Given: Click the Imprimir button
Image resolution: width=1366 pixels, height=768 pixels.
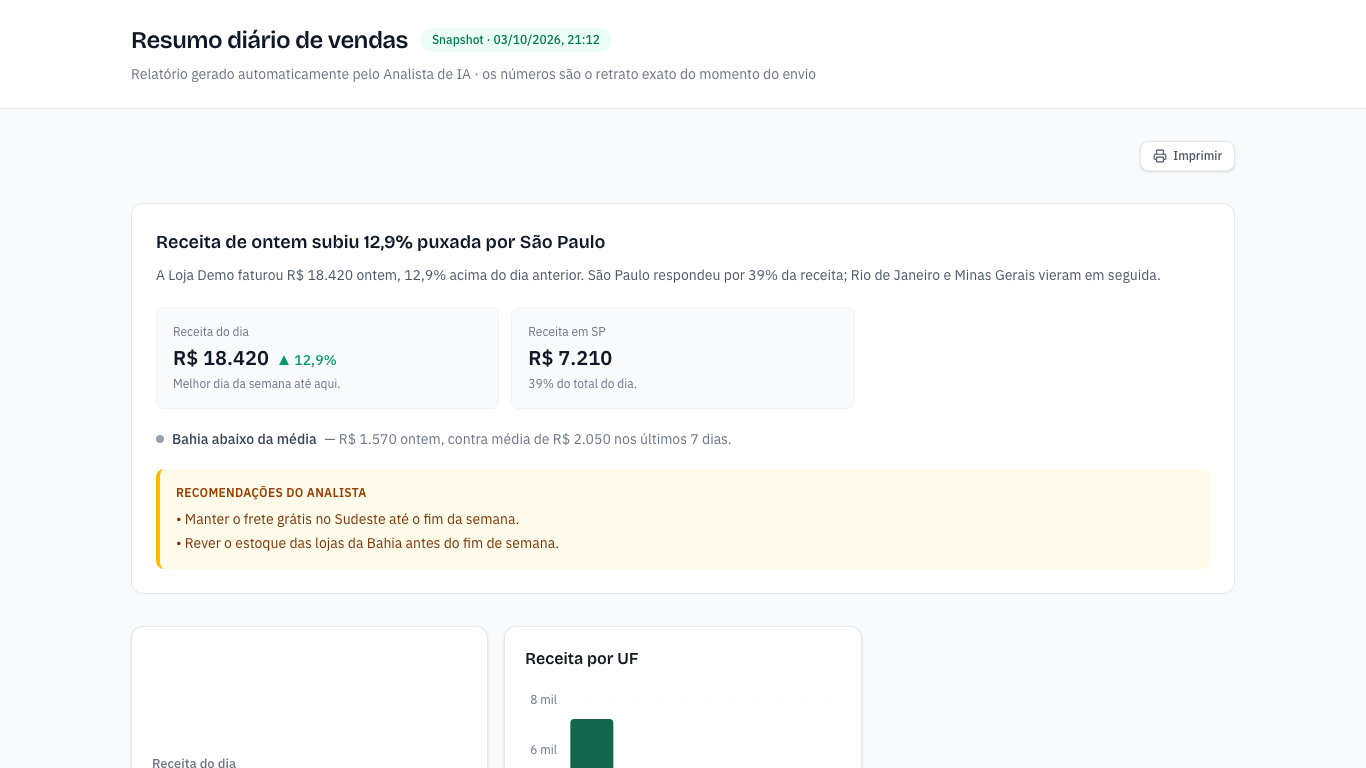Looking at the screenshot, I should pos(1187,156).
